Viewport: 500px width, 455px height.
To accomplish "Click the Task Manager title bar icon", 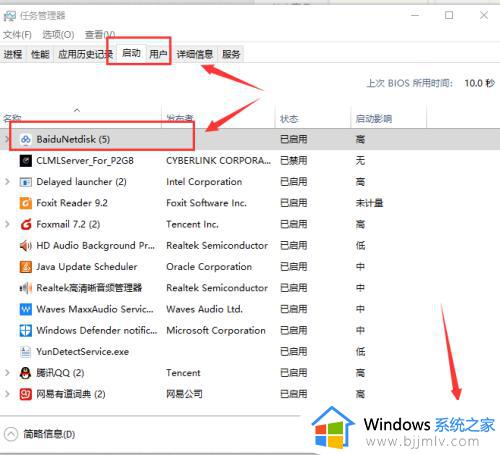I will pyautogui.click(x=10, y=16).
